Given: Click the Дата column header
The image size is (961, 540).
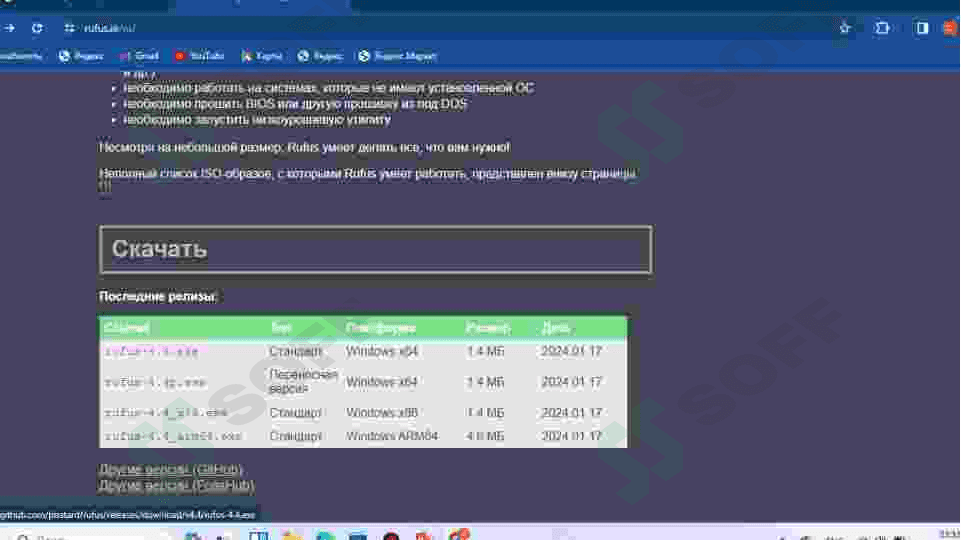Looking at the screenshot, I should click(x=555, y=328).
